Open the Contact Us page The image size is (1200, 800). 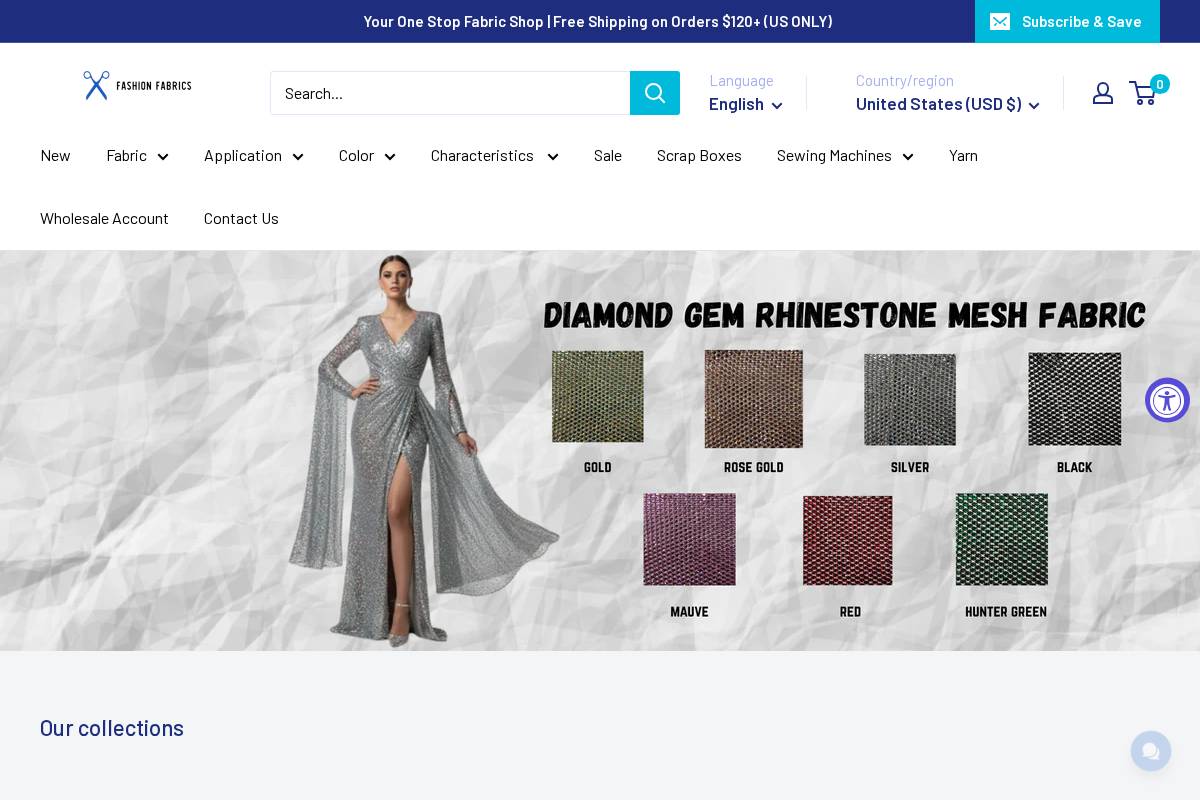[x=241, y=218]
